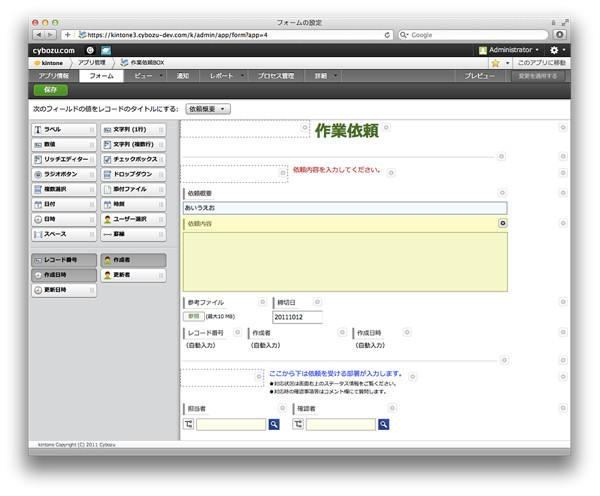Click the 締切日 date input field
This screenshot has width=600, height=496.
pyautogui.click(x=297, y=317)
